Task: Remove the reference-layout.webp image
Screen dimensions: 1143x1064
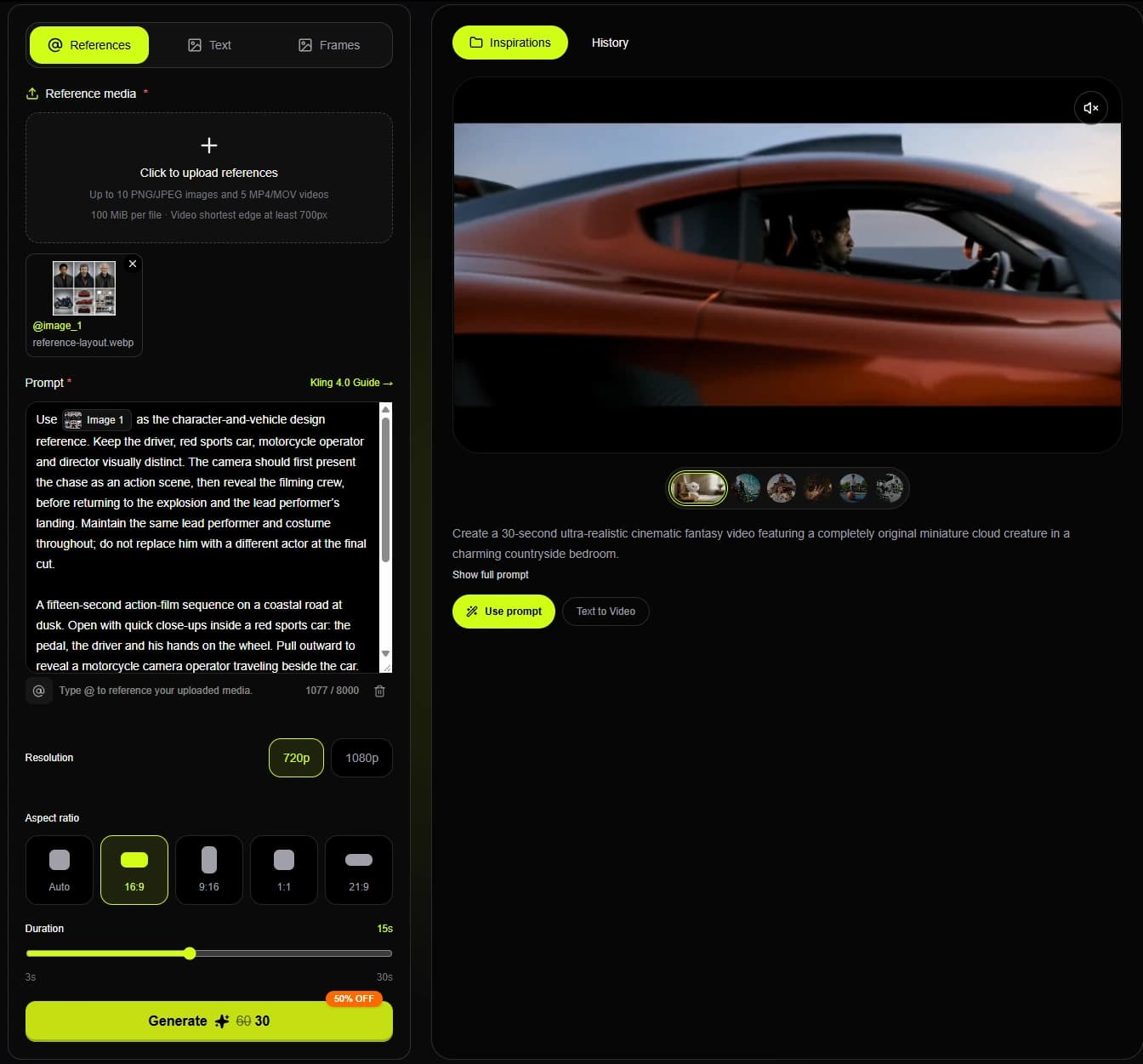Action: pos(133,264)
